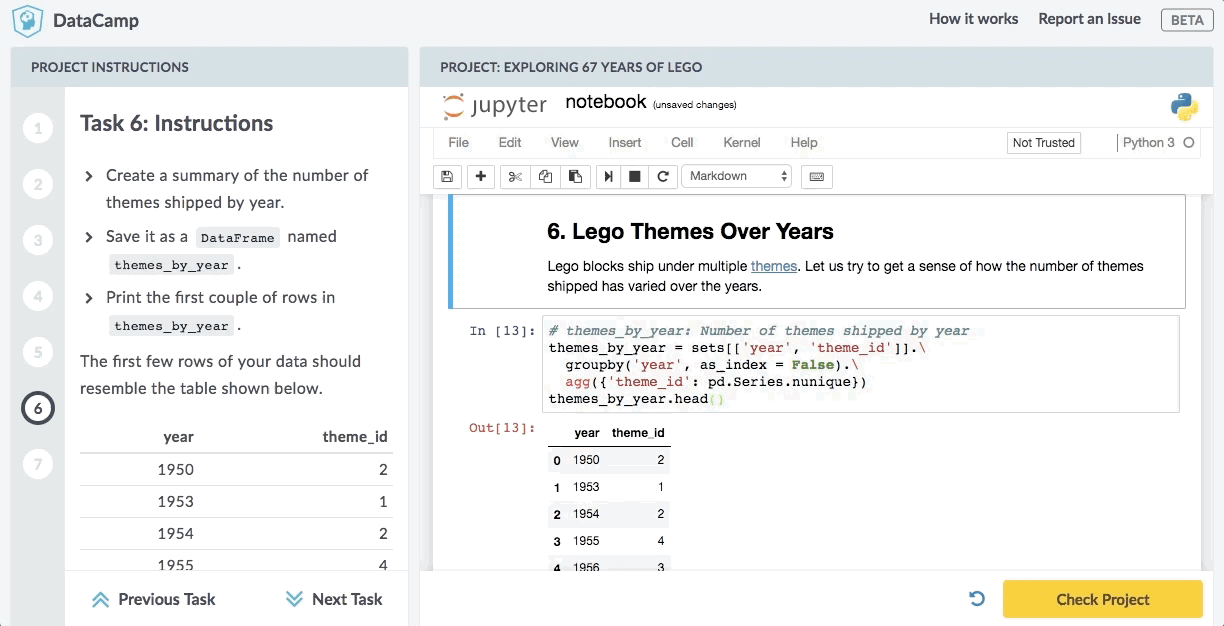
Task: Go to Next Task
Action: pos(334,599)
